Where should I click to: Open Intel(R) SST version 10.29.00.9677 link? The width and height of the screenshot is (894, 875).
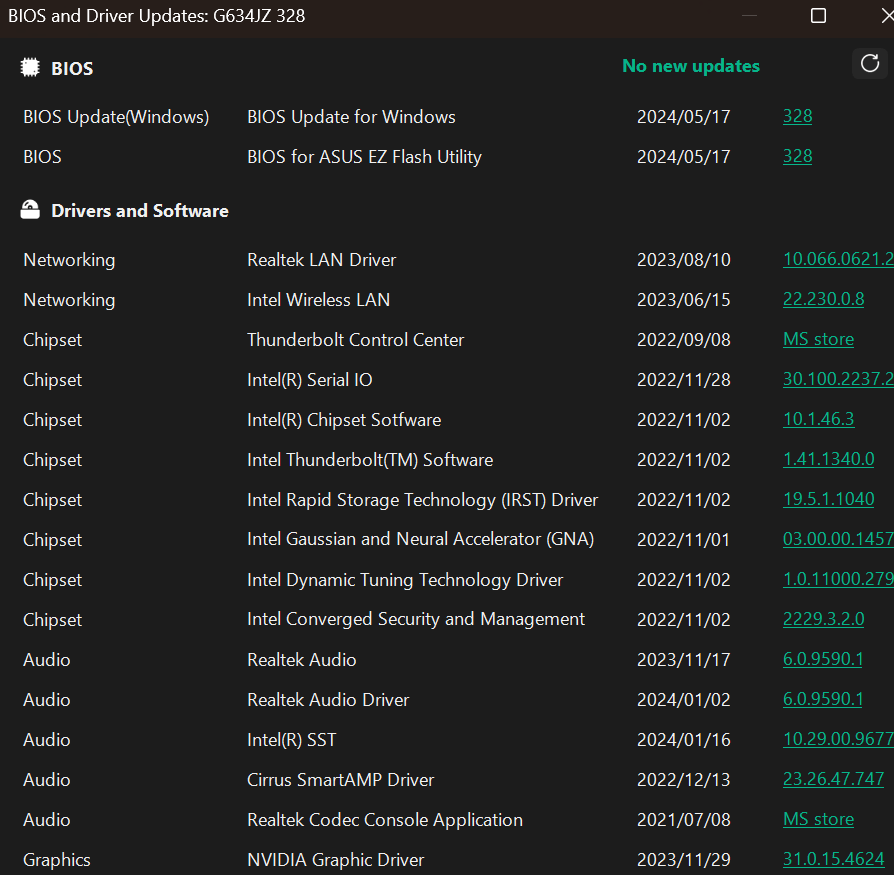point(838,739)
